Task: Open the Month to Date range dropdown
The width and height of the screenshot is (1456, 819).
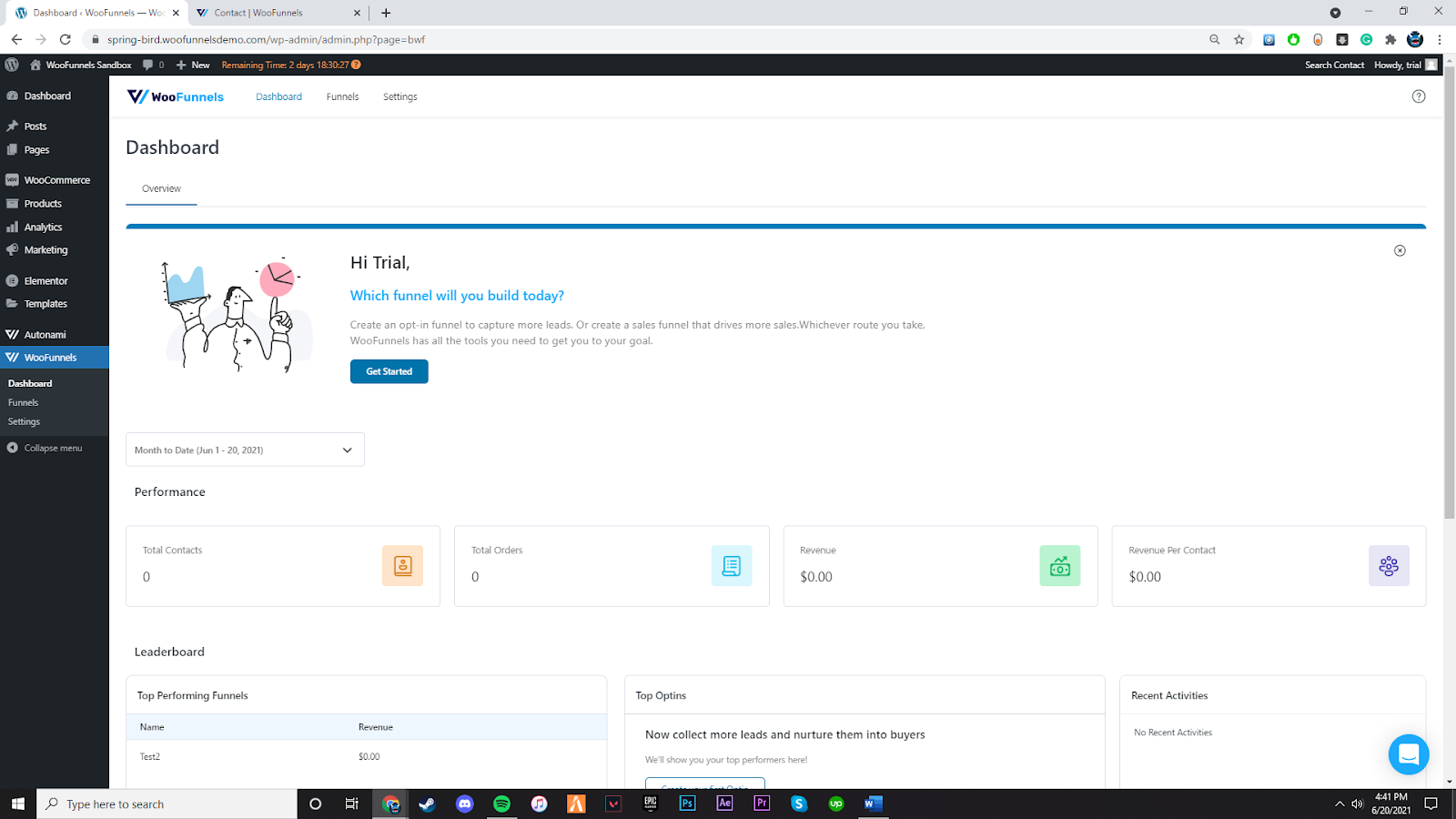Action: (245, 450)
